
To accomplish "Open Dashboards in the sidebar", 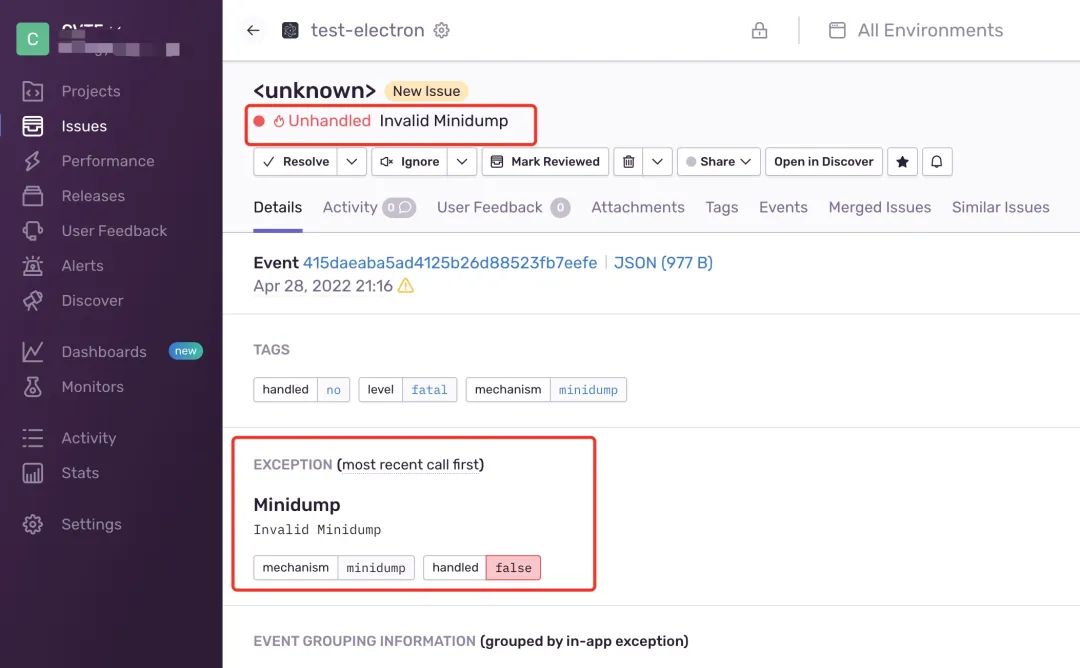I will (x=103, y=352).
